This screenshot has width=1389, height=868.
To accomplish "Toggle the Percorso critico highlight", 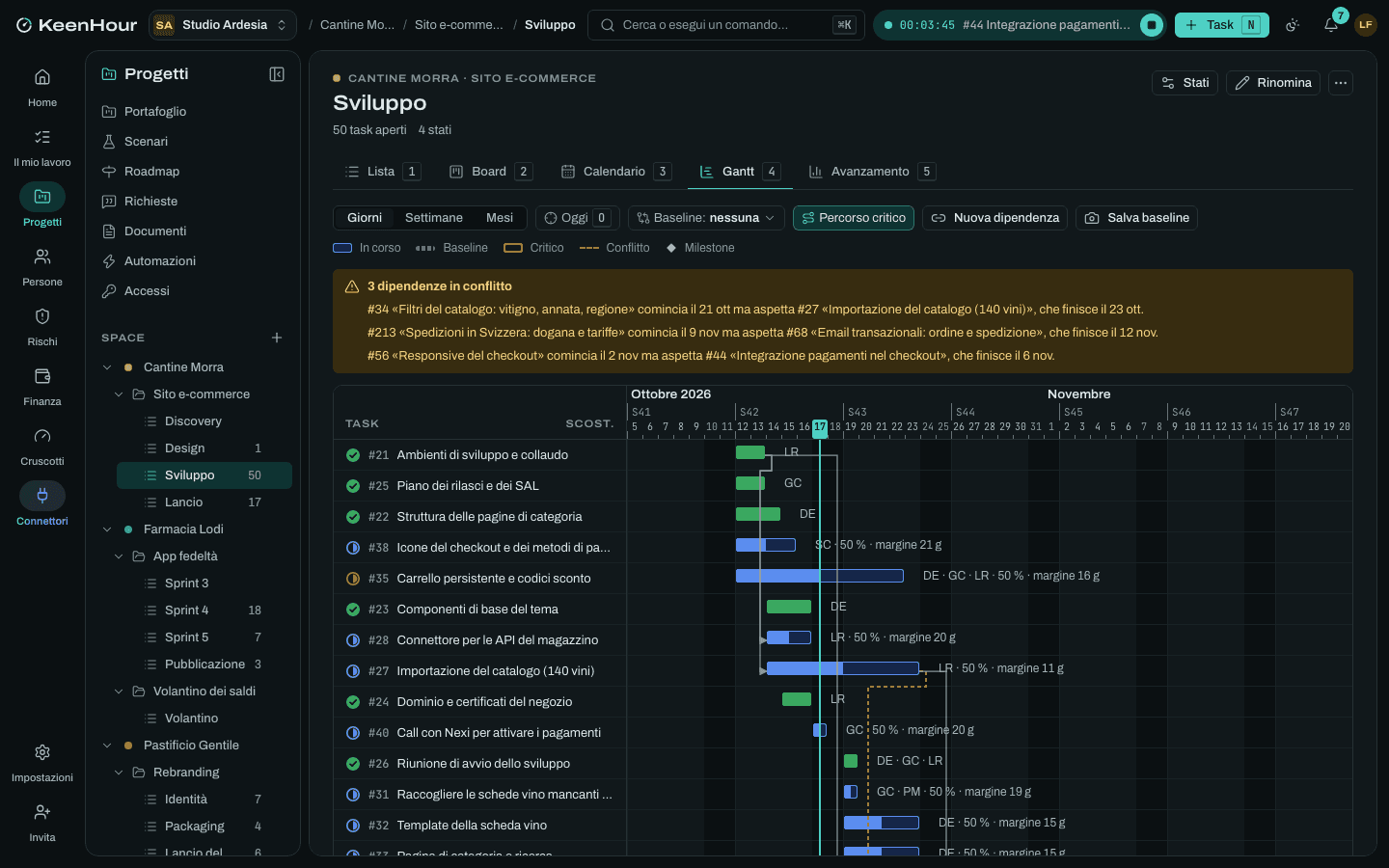I will pyautogui.click(x=854, y=218).
